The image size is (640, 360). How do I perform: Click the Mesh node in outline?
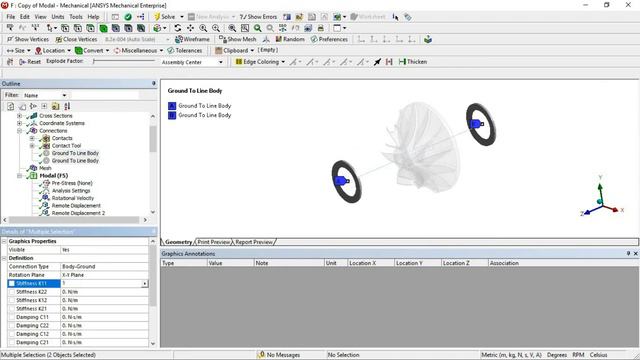tap(45, 168)
